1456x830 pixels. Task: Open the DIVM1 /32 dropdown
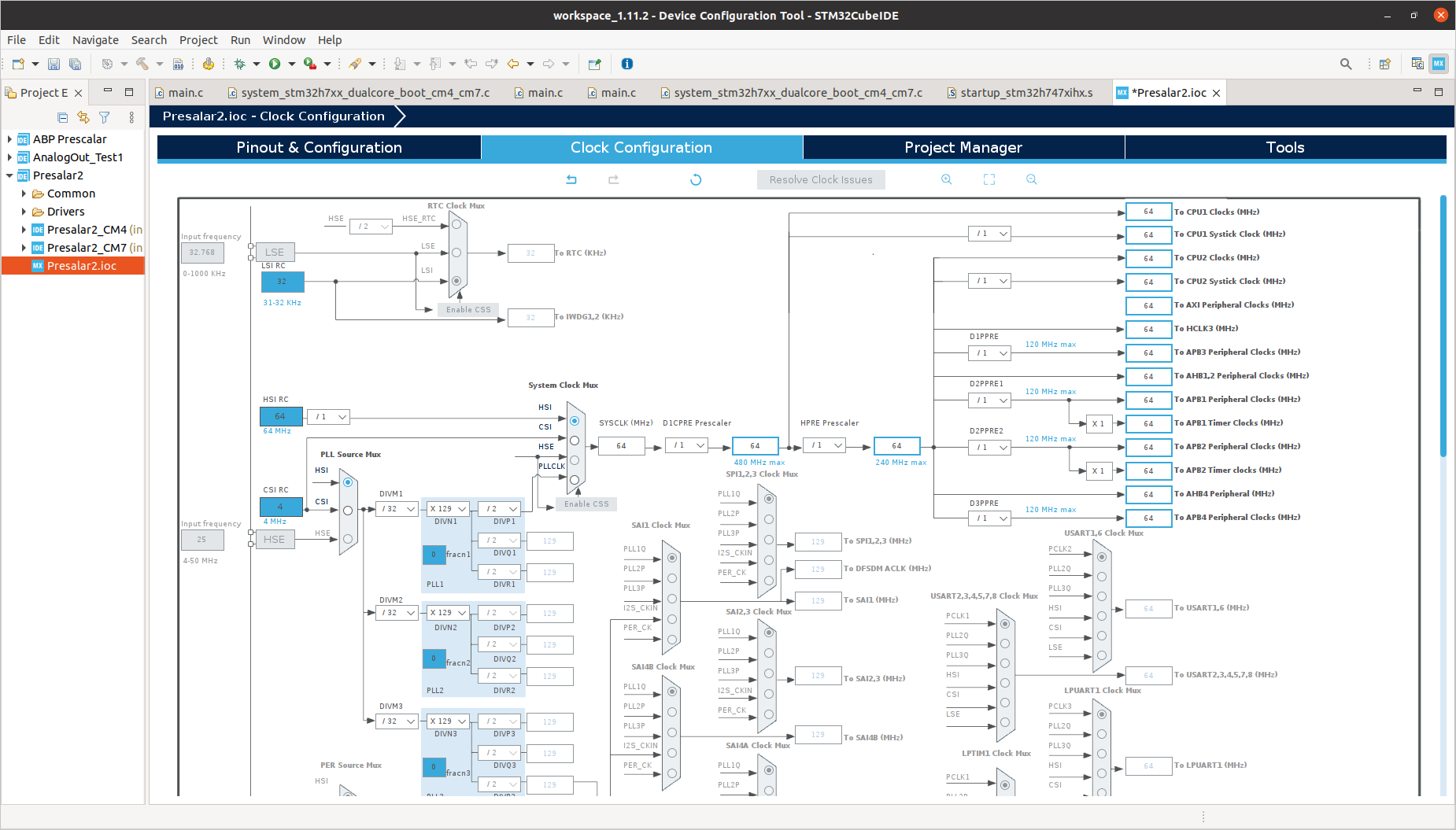click(397, 509)
